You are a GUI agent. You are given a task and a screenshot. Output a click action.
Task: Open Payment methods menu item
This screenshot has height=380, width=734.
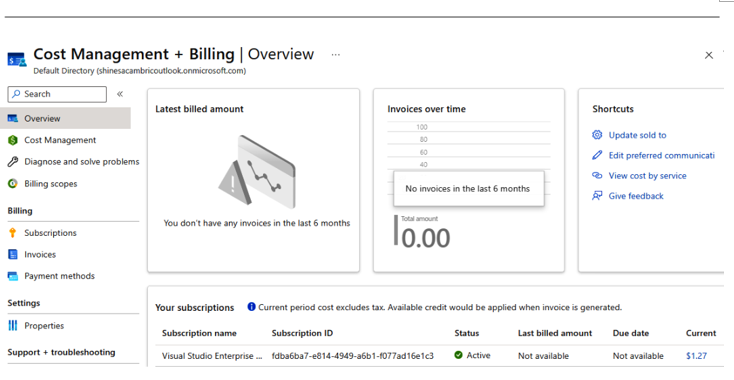coord(59,276)
